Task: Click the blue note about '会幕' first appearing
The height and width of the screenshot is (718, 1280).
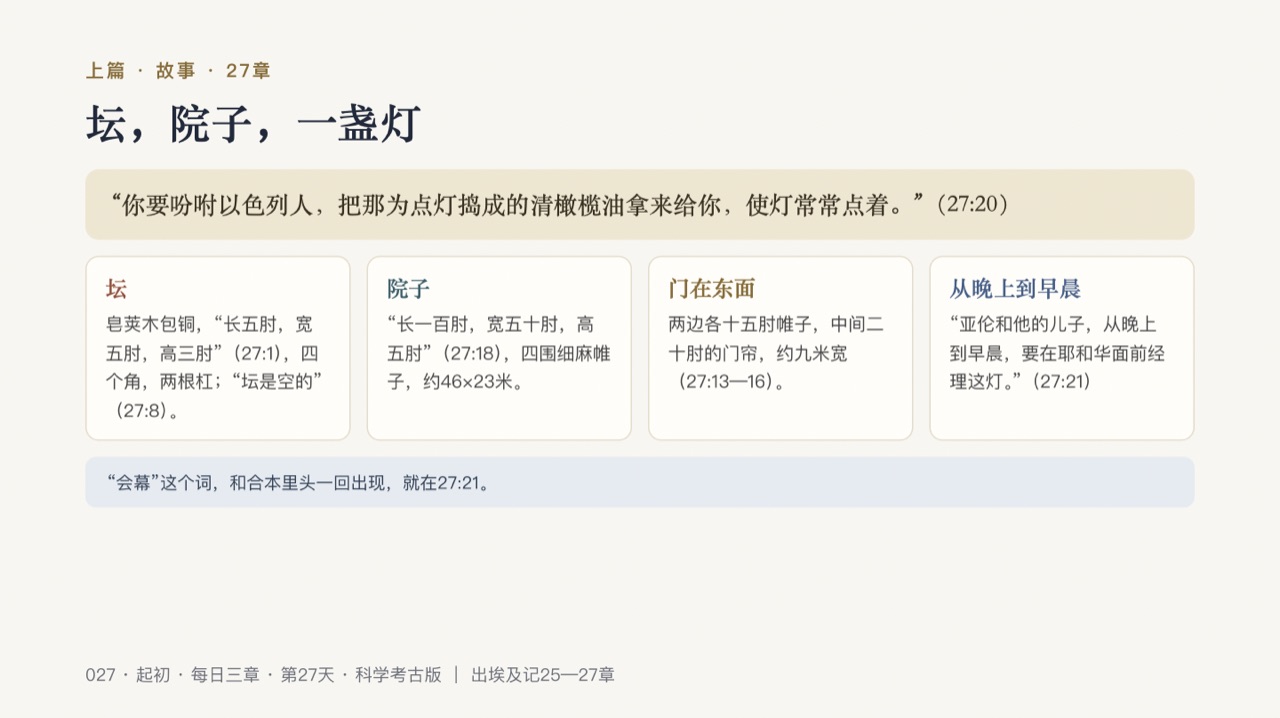Action: 639,482
